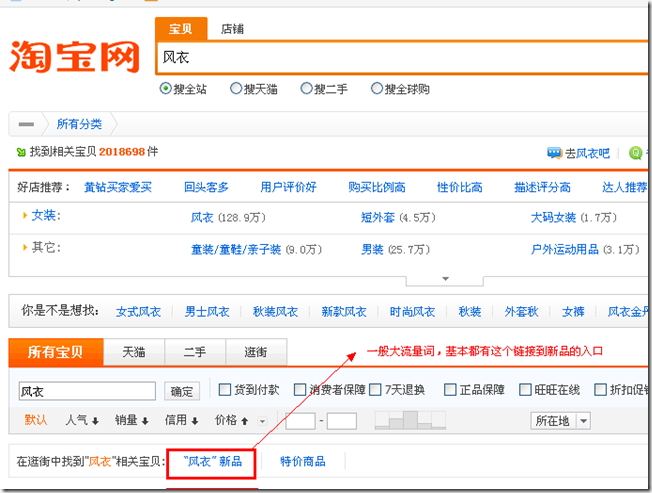Check the 7天退换 checkbox
Image resolution: width=652 pixels, height=493 pixels.
point(375,389)
